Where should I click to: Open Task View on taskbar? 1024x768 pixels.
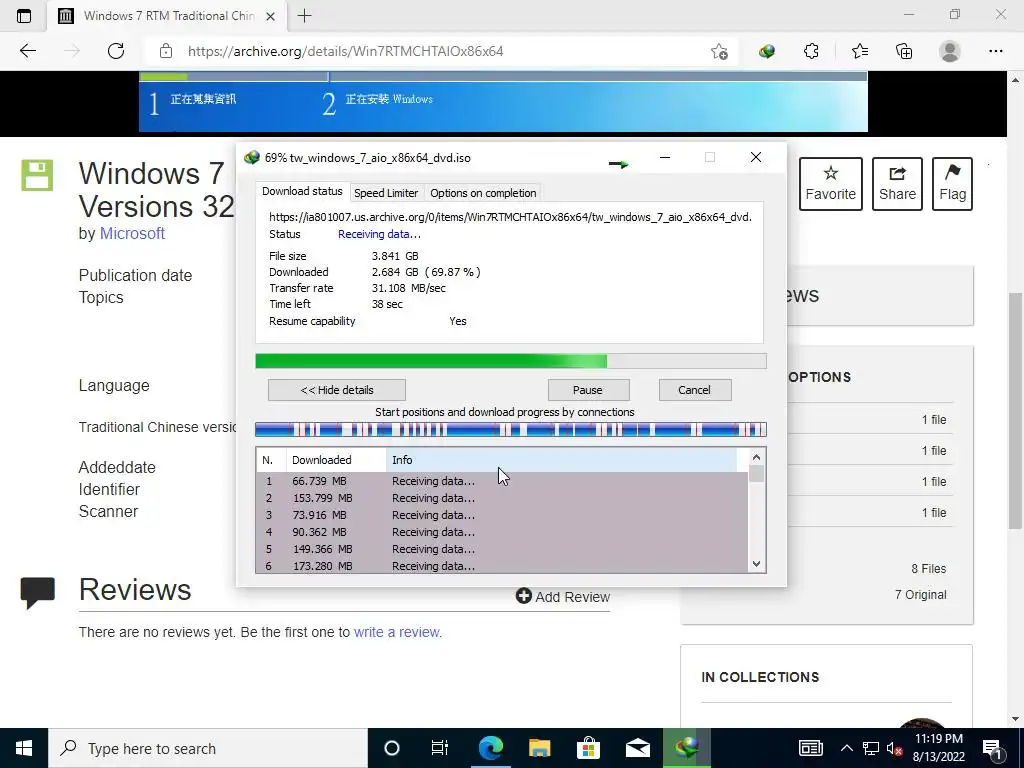[440, 748]
